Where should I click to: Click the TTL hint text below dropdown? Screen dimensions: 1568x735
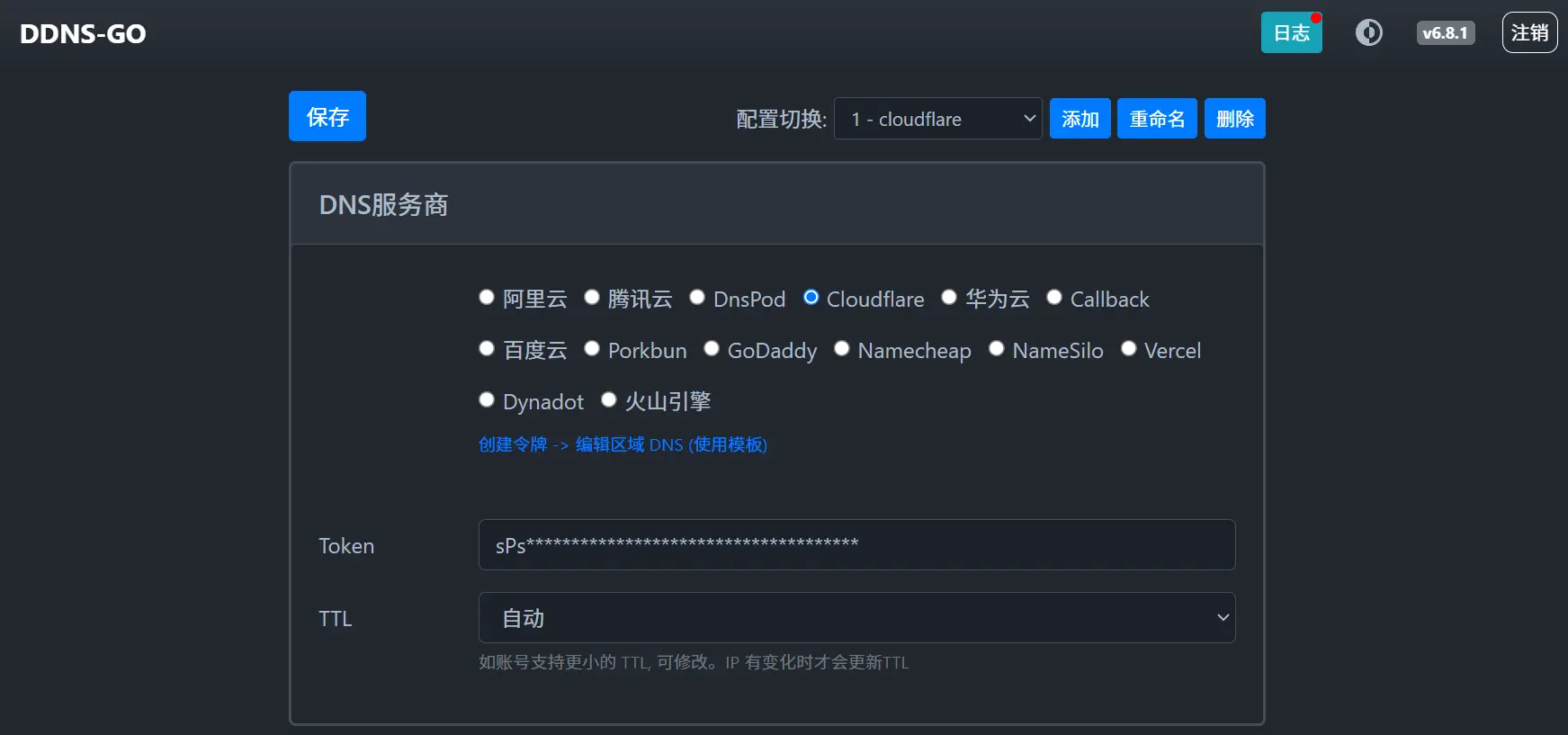click(694, 663)
